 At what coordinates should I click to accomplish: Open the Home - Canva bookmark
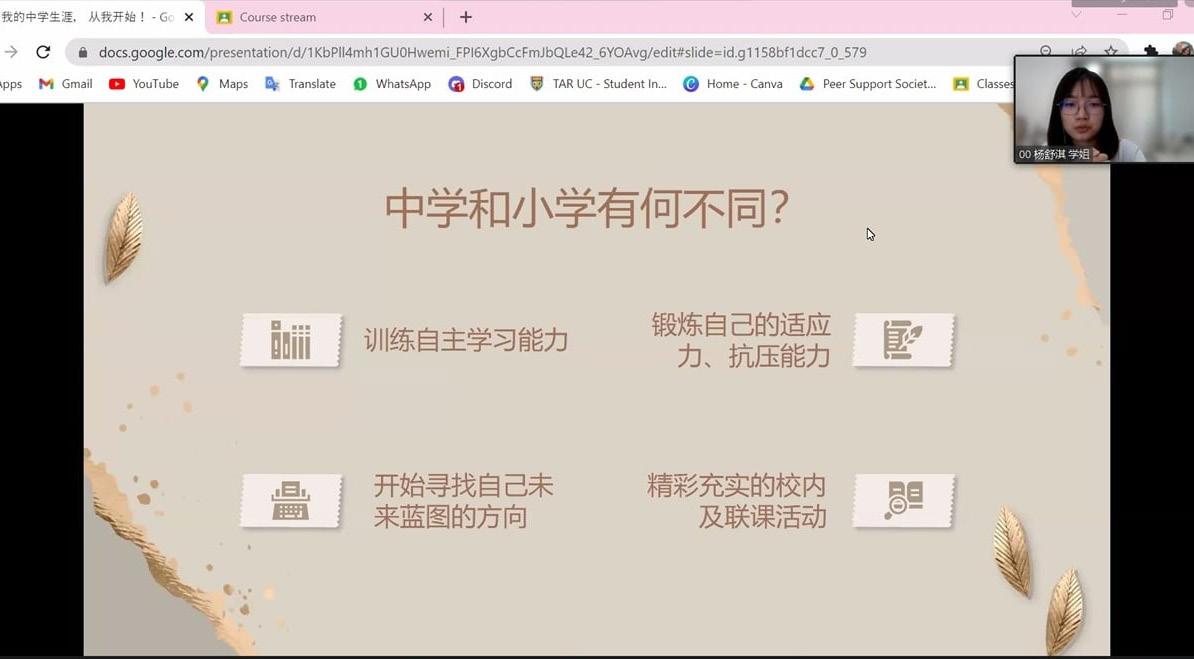click(x=733, y=84)
